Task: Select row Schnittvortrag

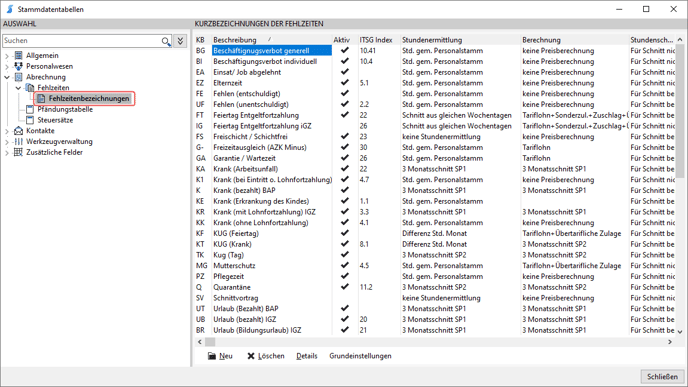Action: (434, 298)
